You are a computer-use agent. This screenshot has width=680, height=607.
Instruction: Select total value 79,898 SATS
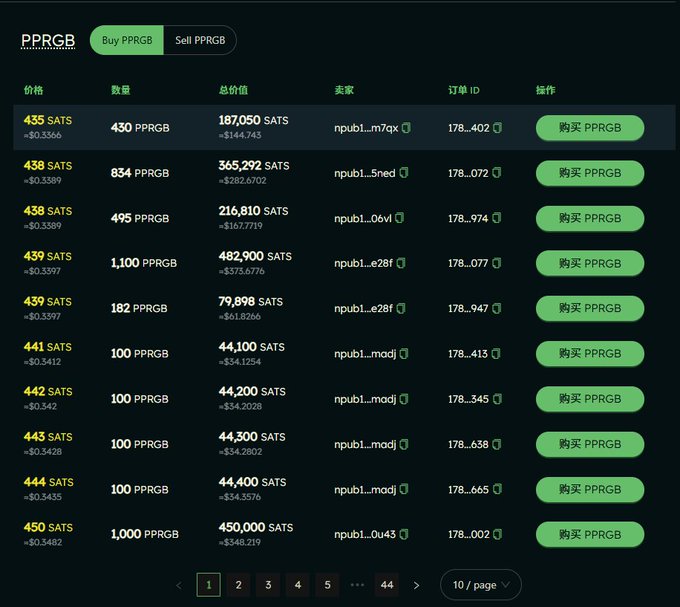coord(251,301)
